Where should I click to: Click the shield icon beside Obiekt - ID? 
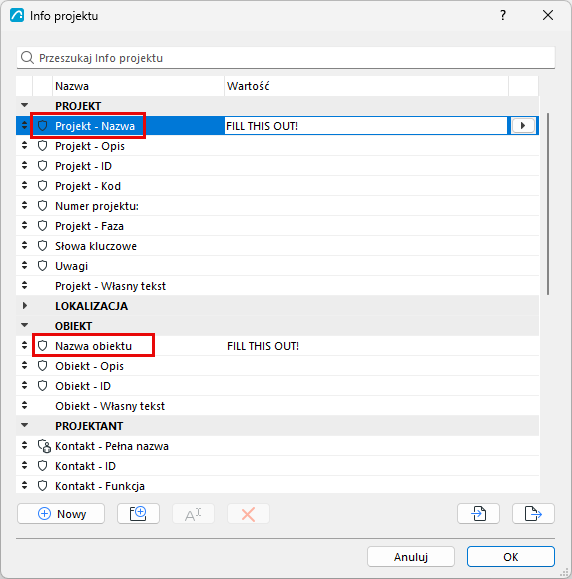coord(42,386)
